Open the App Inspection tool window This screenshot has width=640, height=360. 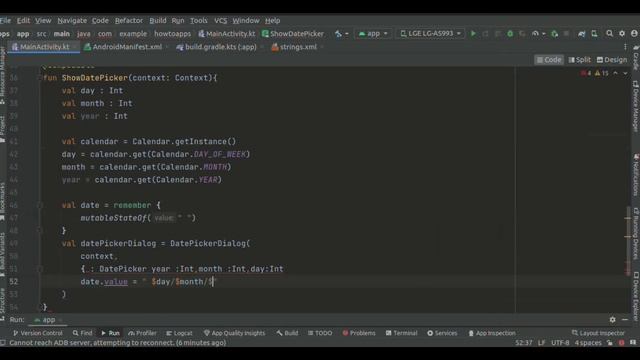point(491,333)
